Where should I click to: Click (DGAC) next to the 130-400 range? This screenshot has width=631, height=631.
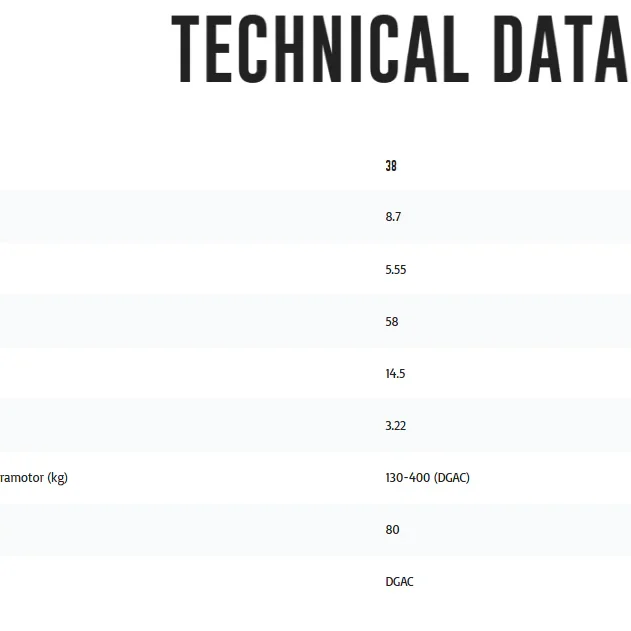(x=452, y=478)
